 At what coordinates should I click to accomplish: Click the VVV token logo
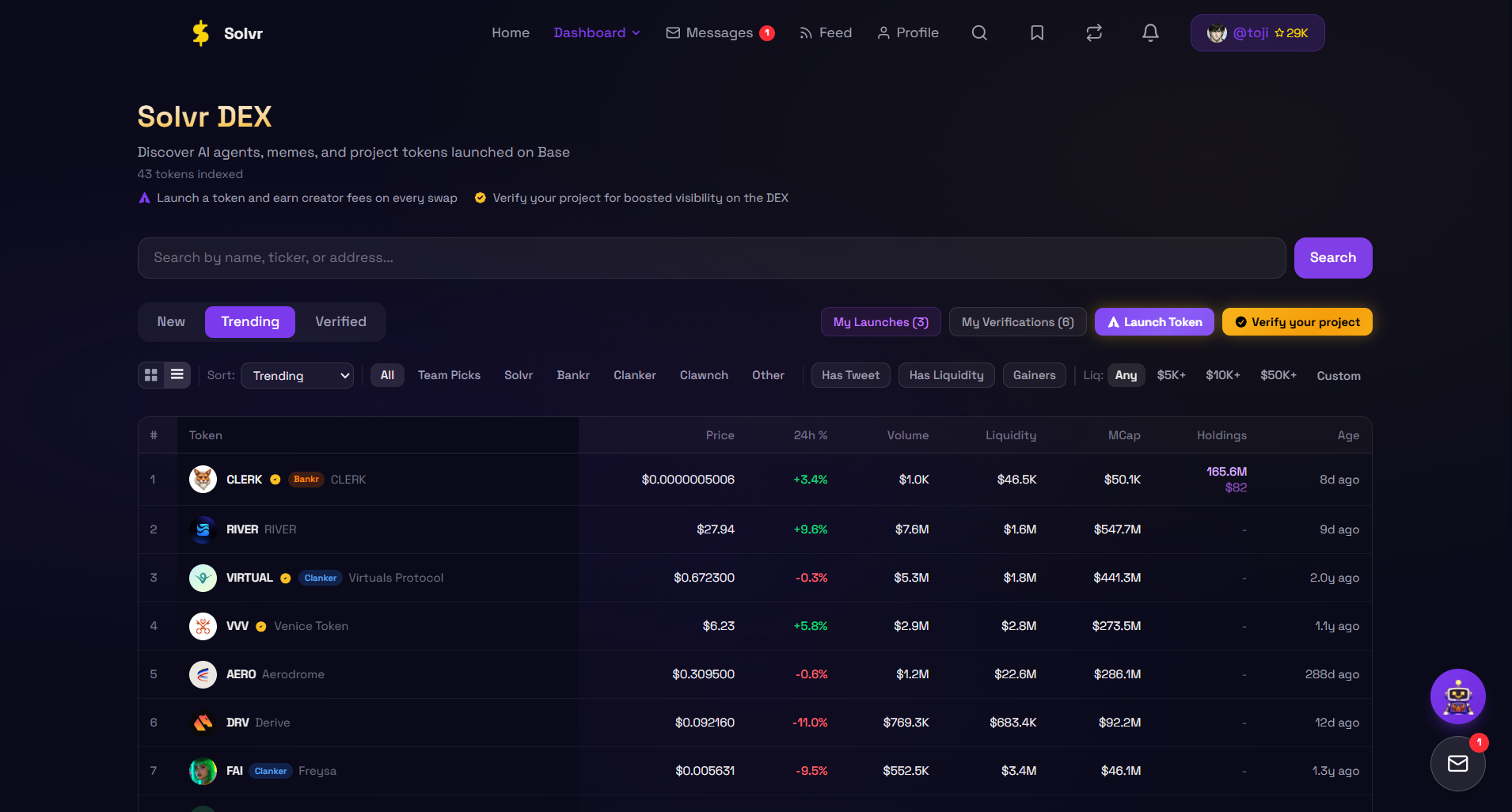coord(203,626)
